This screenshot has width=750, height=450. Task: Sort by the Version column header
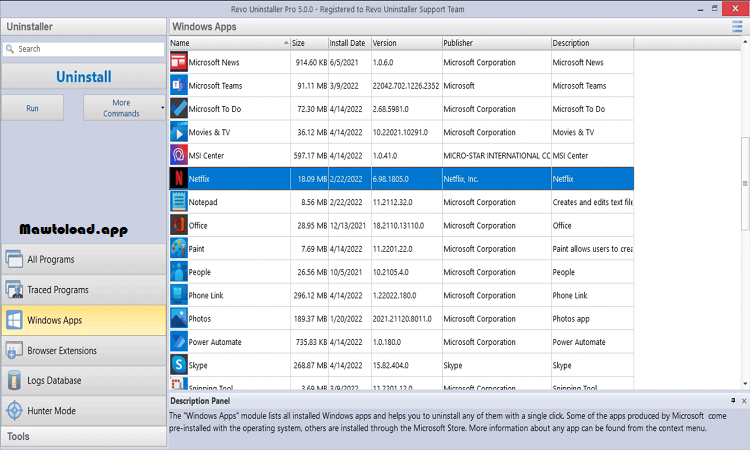(x=407, y=43)
